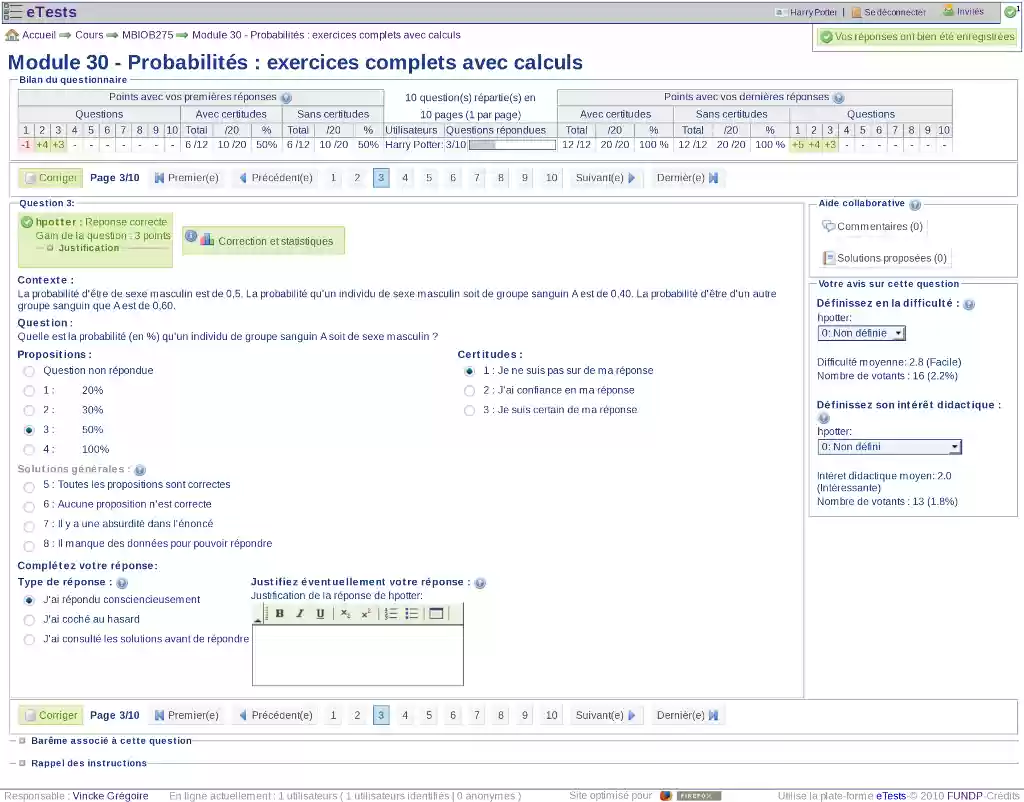Viewport: 1024px width, 802px height.
Task: Insert a numbered list in the justification field
Action: click(x=391, y=613)
